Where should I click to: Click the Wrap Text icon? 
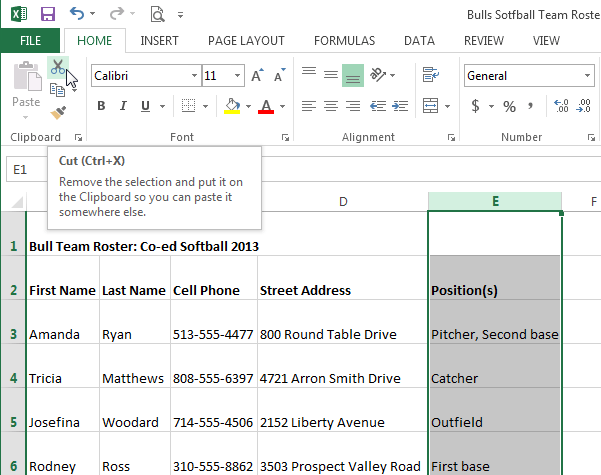[x=431, y=75]
